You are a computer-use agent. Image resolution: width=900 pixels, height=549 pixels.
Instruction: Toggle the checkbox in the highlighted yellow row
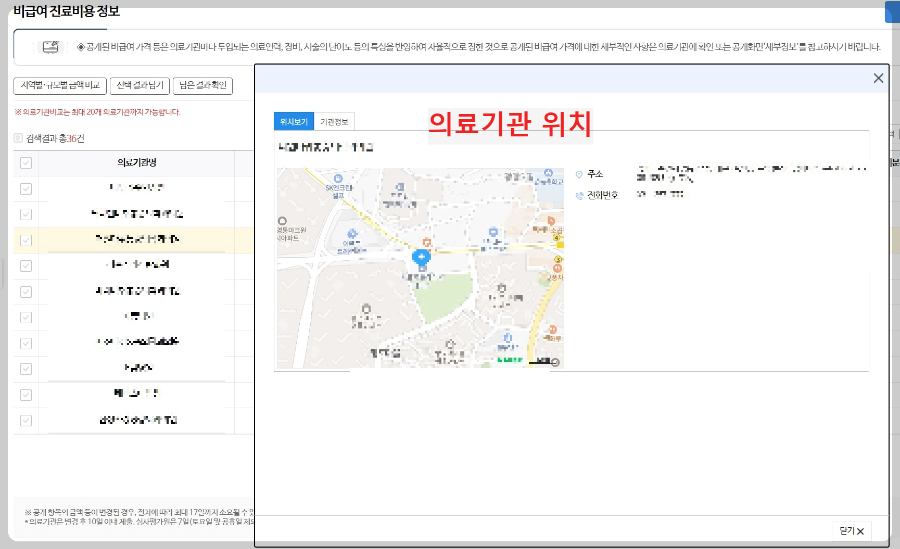point(26,240)
